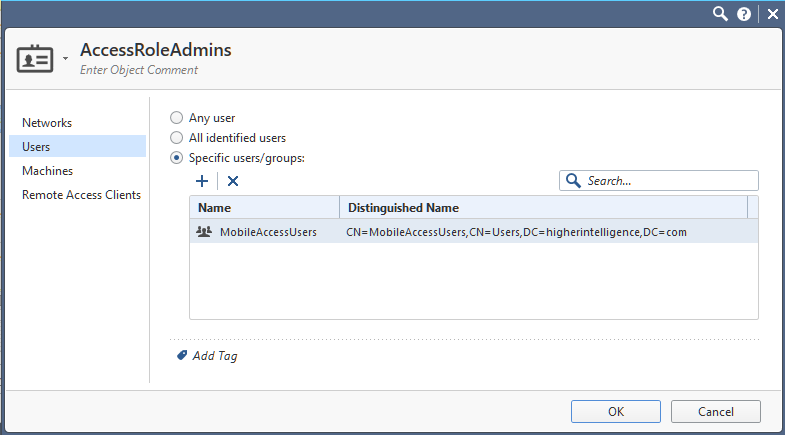The image size is (785, 435).
Task: Edit the AccessRoleAdmins object name
Action: tap(156, 50)
